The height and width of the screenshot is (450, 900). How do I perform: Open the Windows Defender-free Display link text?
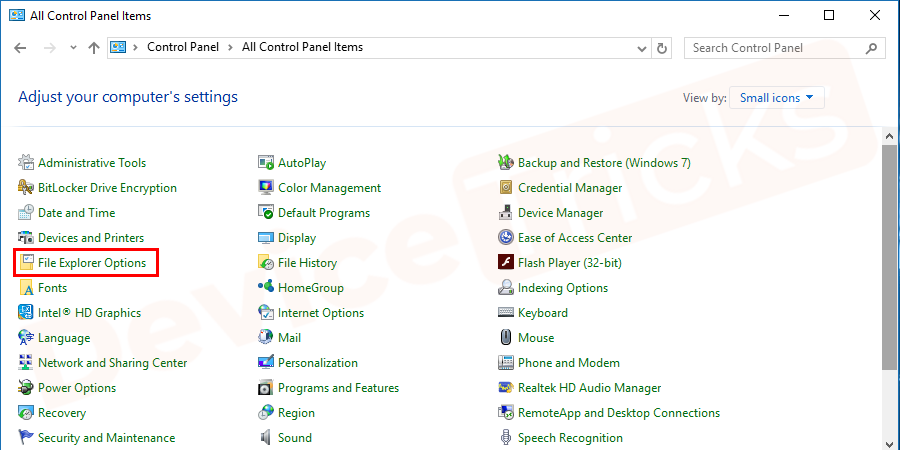[297, 238]
